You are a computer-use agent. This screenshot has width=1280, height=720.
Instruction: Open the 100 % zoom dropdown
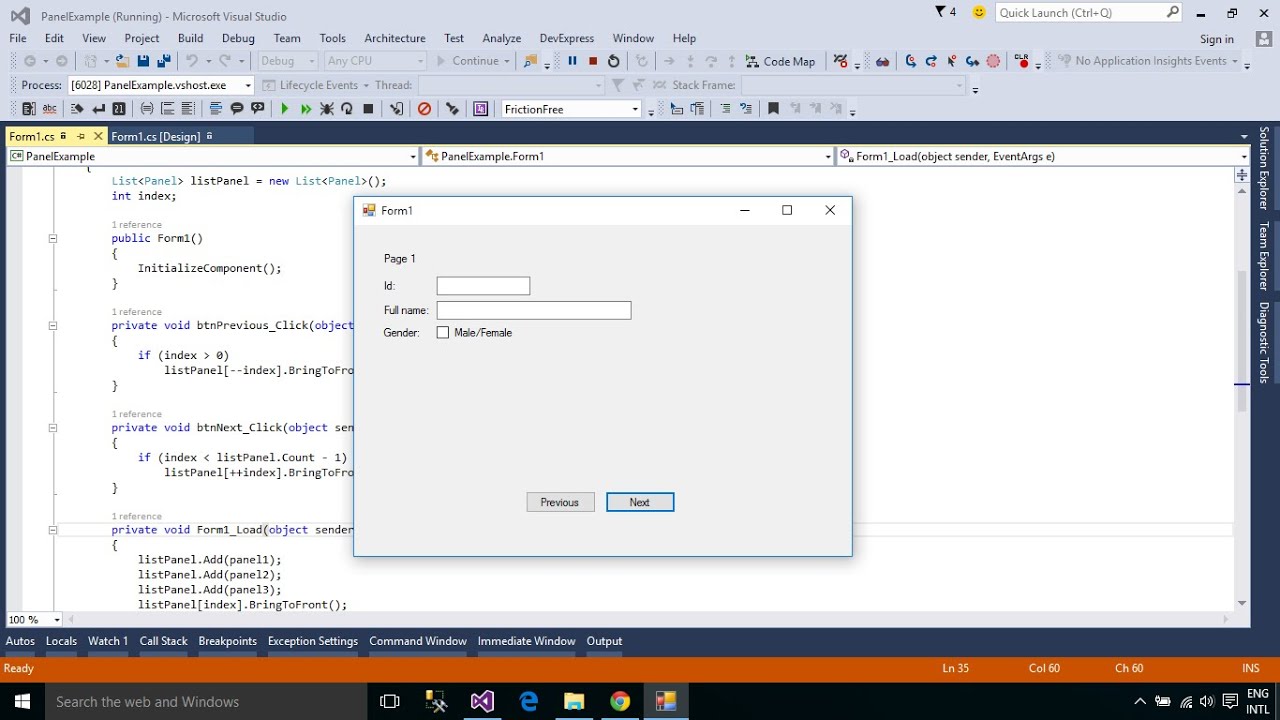(x=56, y=620)
